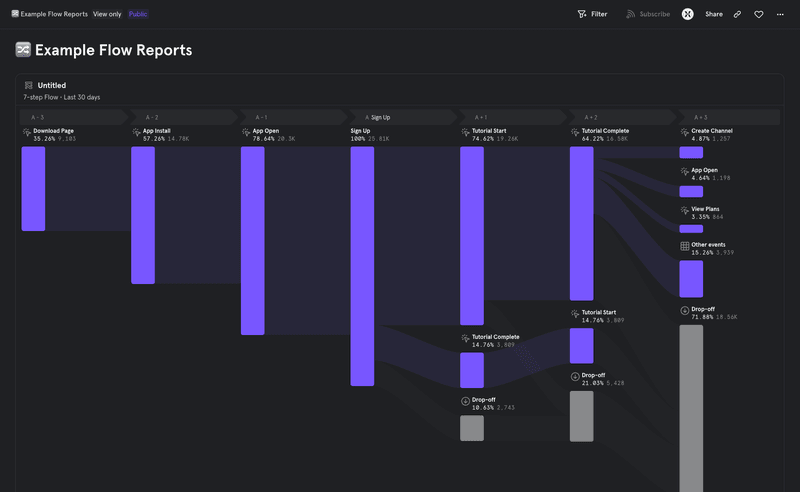Click the Public visibility badge
This screenshot has width=800, height=492.
138,14
